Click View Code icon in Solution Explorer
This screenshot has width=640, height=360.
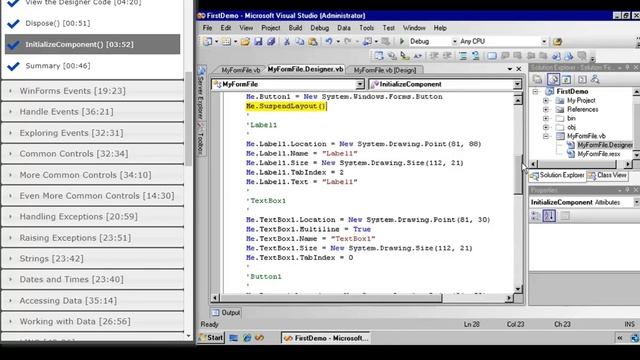(x=582, y=79)
